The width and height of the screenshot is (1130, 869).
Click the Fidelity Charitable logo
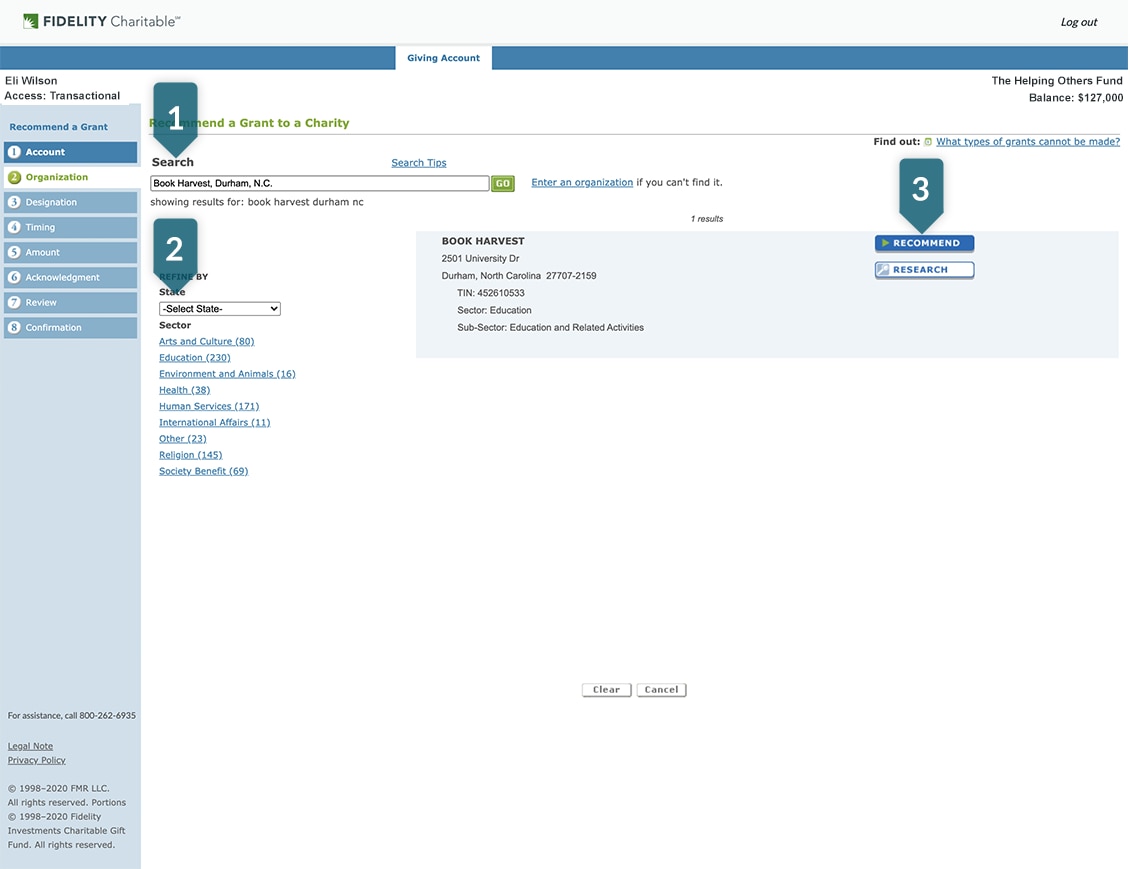point(101,22)
